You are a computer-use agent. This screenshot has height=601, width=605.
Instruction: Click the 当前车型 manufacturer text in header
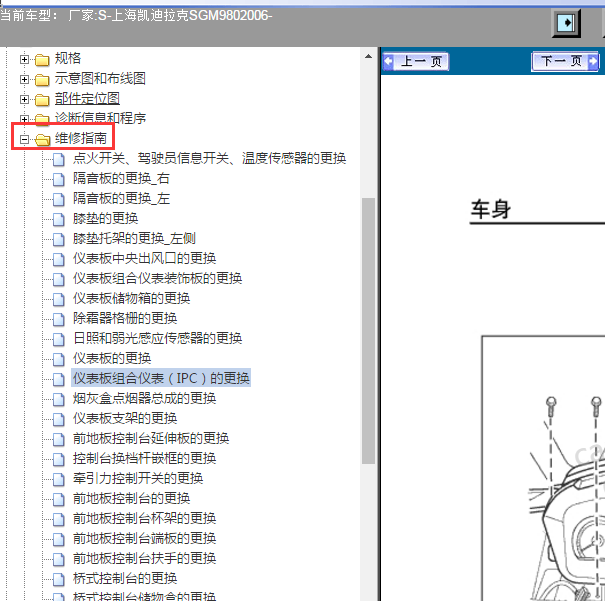pos(136,16)
